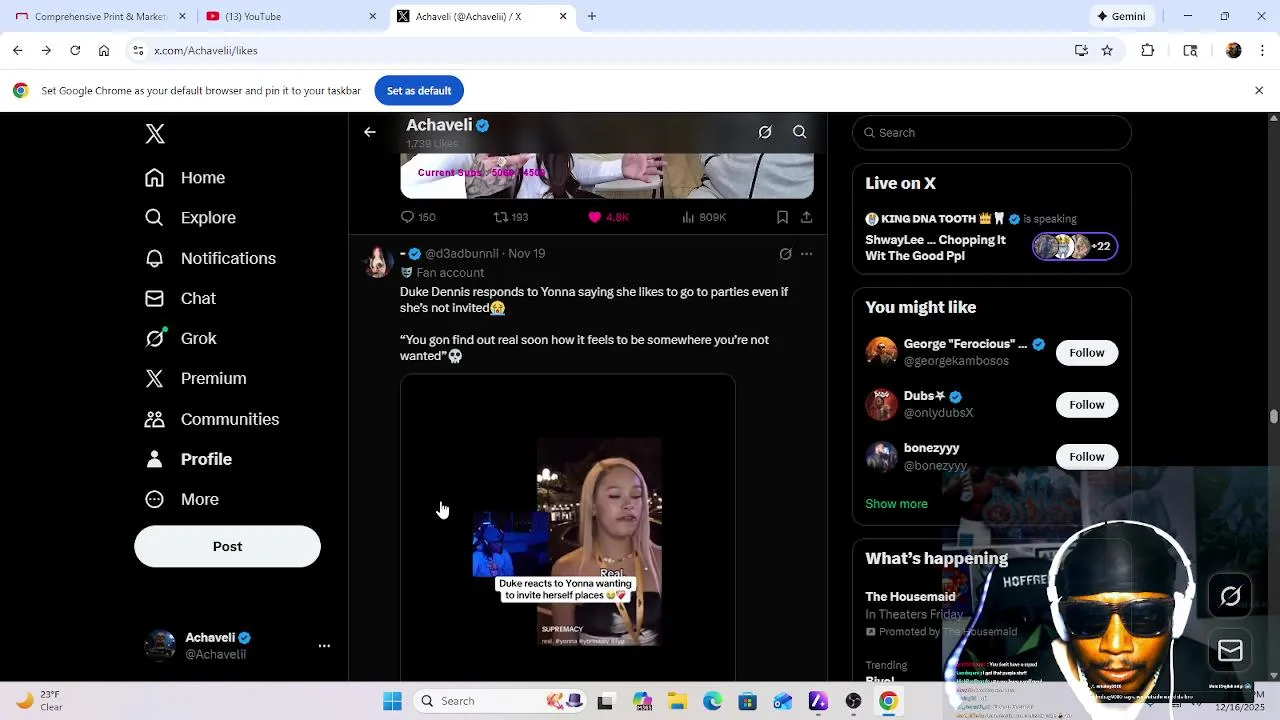Click the site information icon in address bar

coord(140,50)
